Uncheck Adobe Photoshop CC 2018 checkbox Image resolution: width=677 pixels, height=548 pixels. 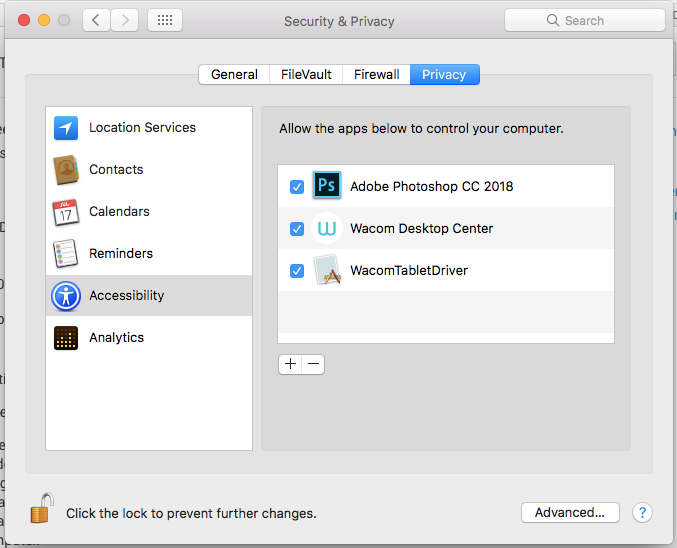tap(297, 187)
